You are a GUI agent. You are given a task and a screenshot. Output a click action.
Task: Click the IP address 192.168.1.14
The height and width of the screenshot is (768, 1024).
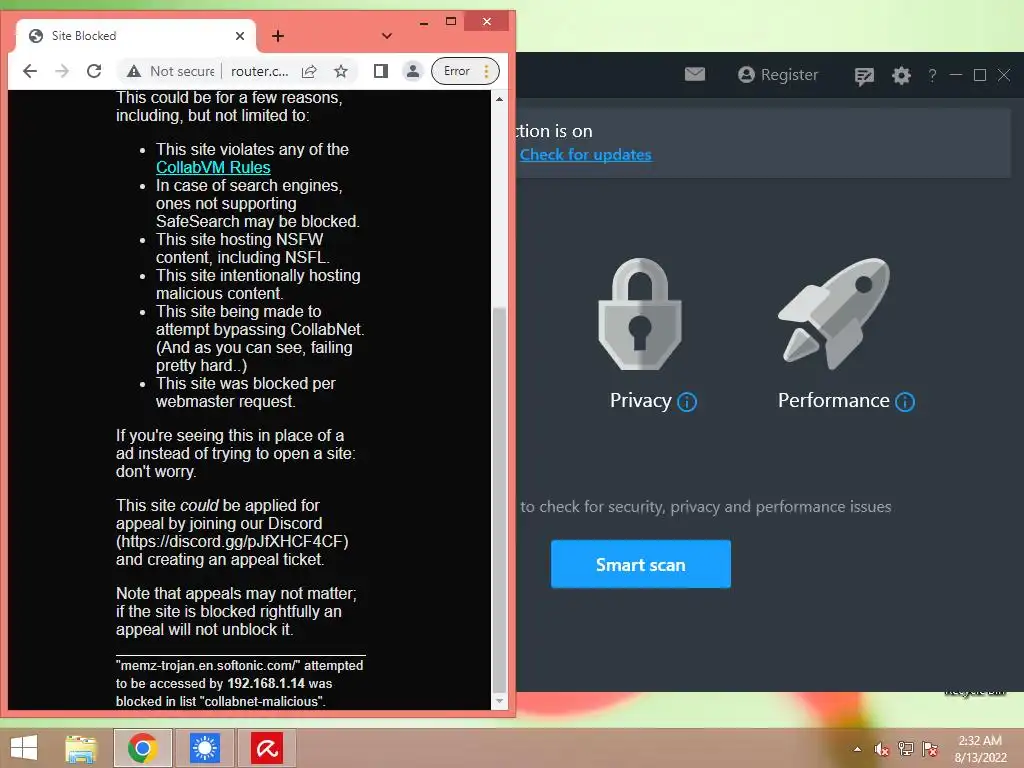266,684
